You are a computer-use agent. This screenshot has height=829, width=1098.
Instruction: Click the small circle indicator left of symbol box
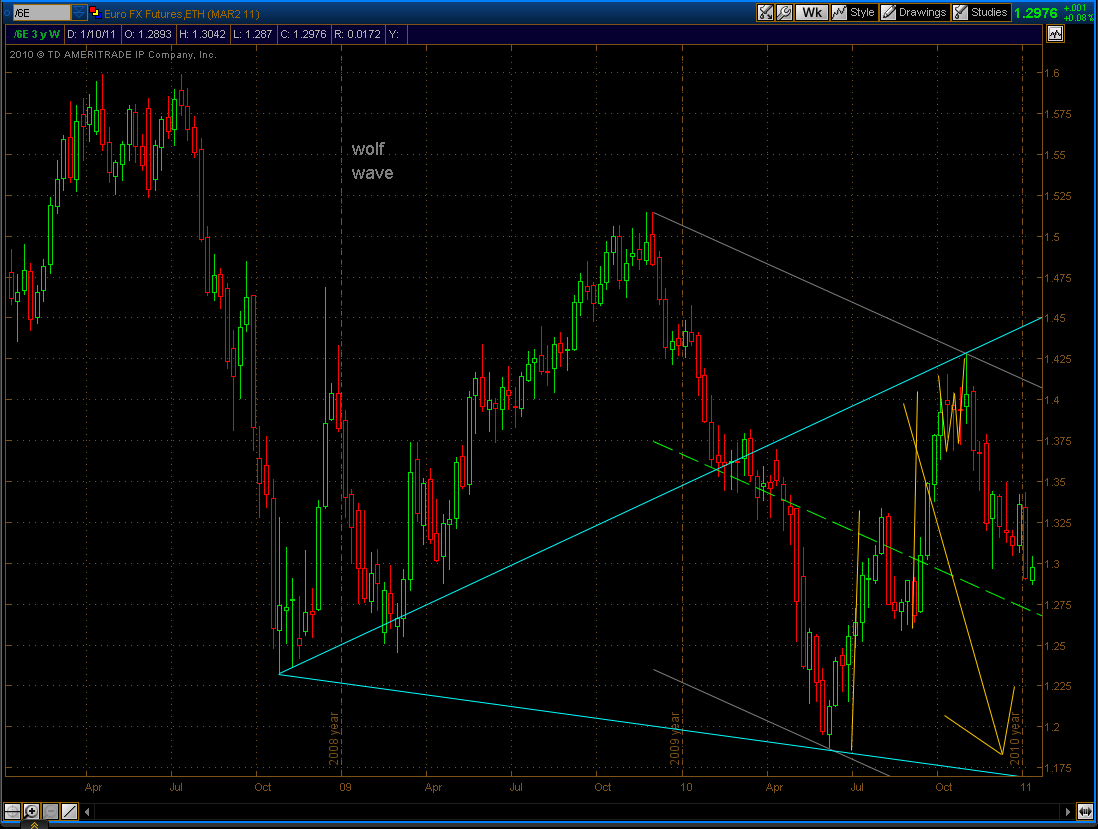click(x=6, y=13)
